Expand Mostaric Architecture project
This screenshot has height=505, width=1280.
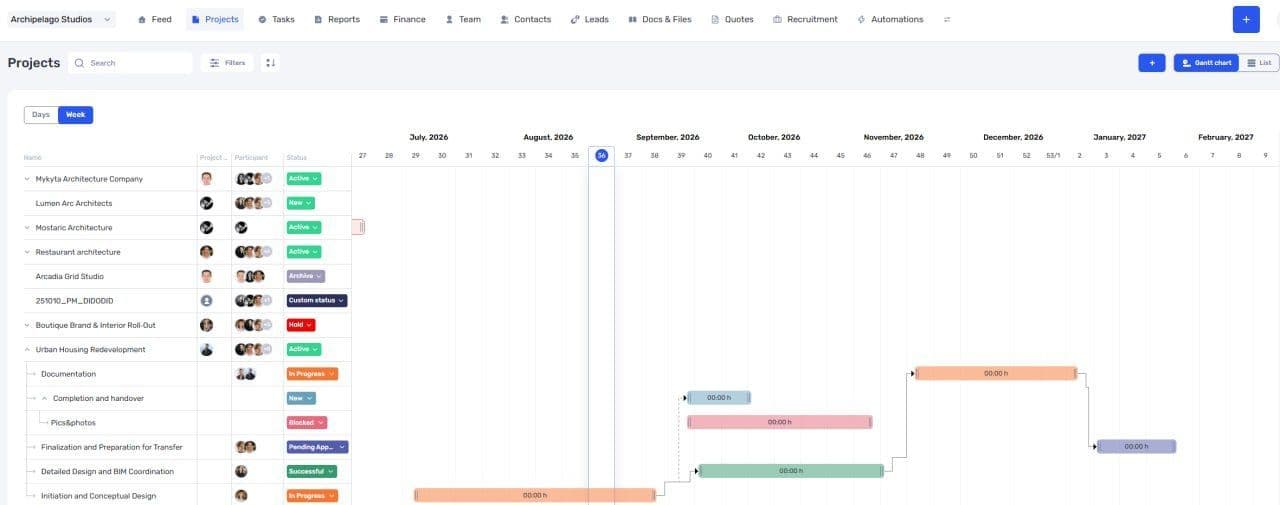click(27, 228)
